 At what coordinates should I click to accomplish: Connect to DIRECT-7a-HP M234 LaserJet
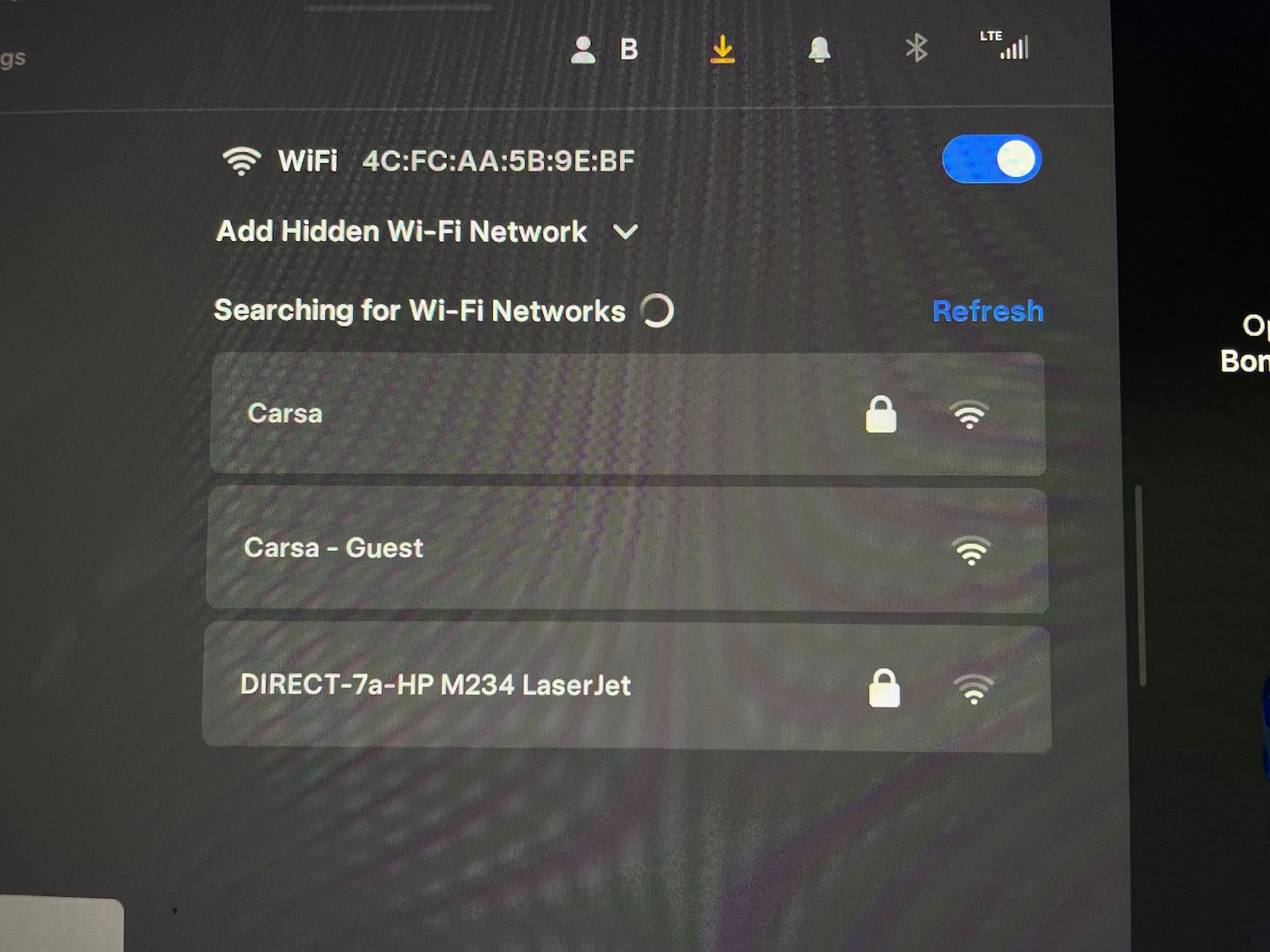(627, 686)
